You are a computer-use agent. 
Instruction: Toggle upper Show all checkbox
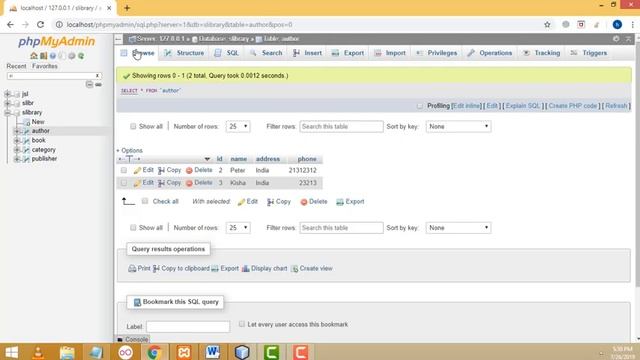coord(133,127)
